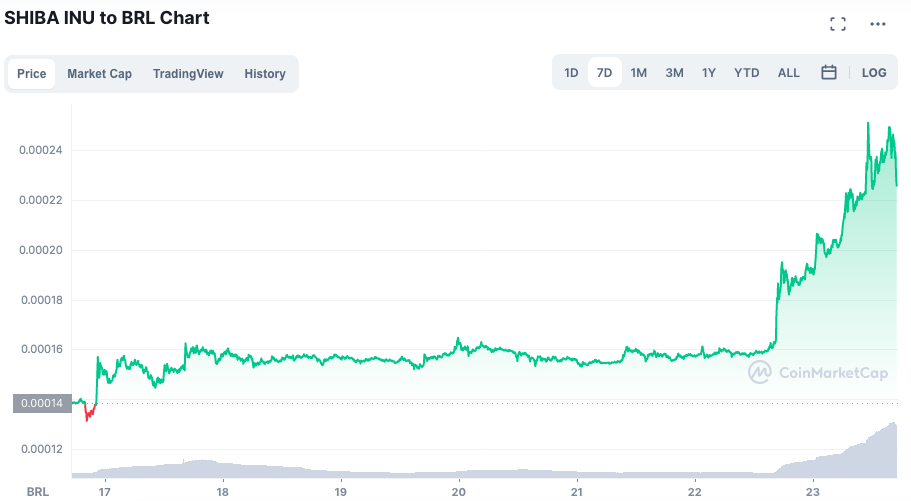Open the three-dot more options menu
The height and width of the screenshot is (501, 911).
(877, 24)
